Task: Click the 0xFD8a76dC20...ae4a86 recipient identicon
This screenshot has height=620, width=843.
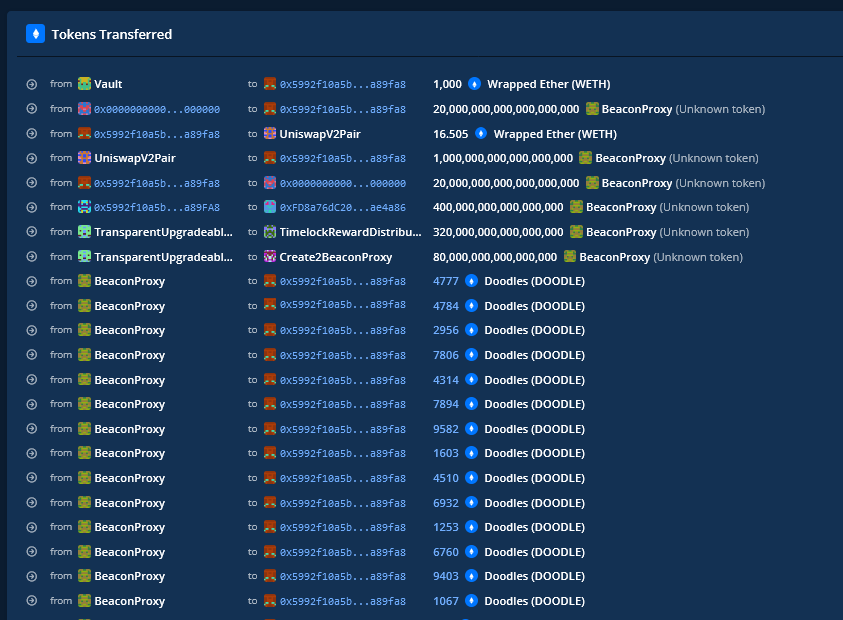Action: (x=270, y=207)
